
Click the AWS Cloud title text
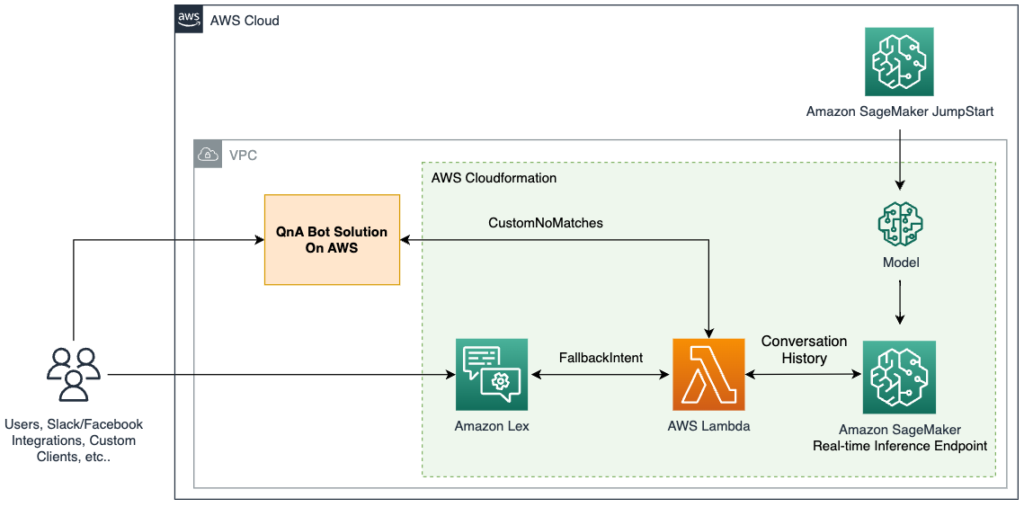[x=244, y=21]
